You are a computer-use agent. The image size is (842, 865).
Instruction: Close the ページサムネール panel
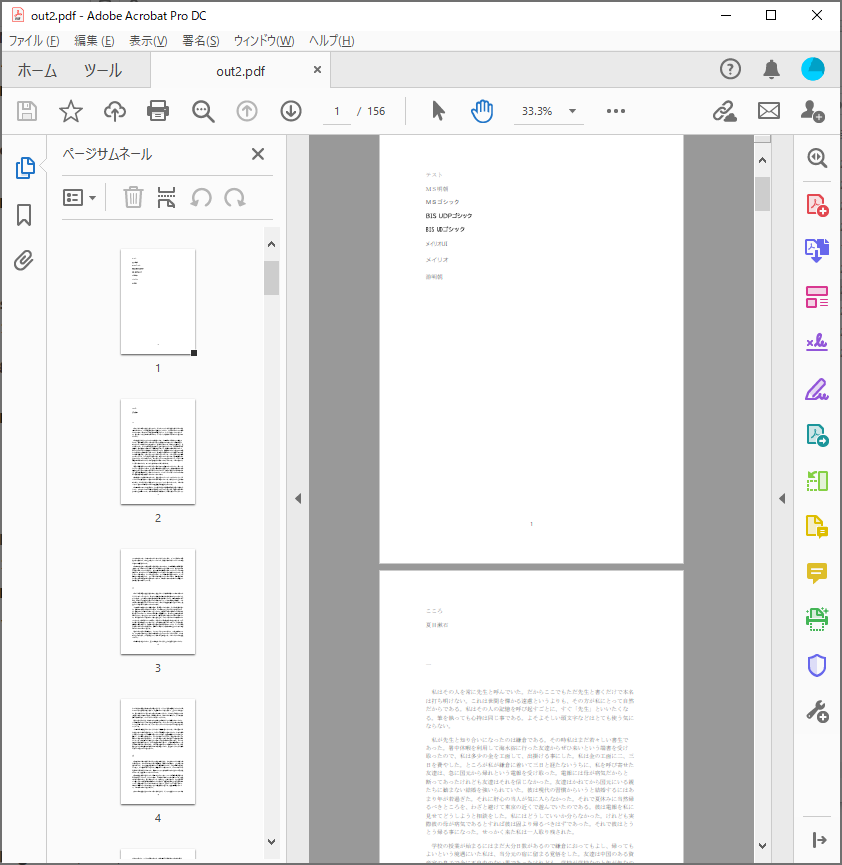258,154
